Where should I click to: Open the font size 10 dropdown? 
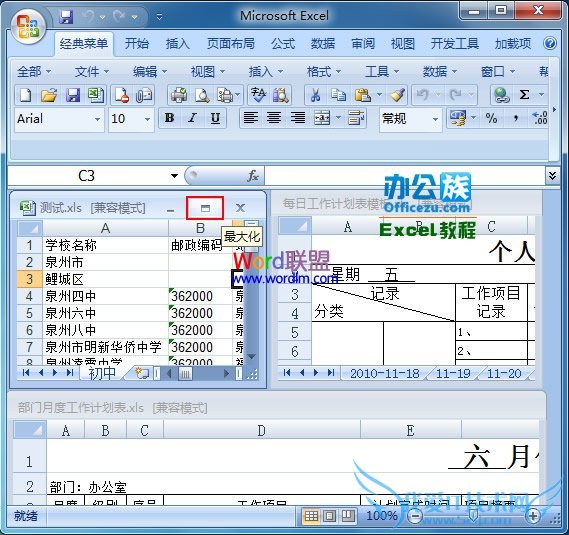(147, 119)
